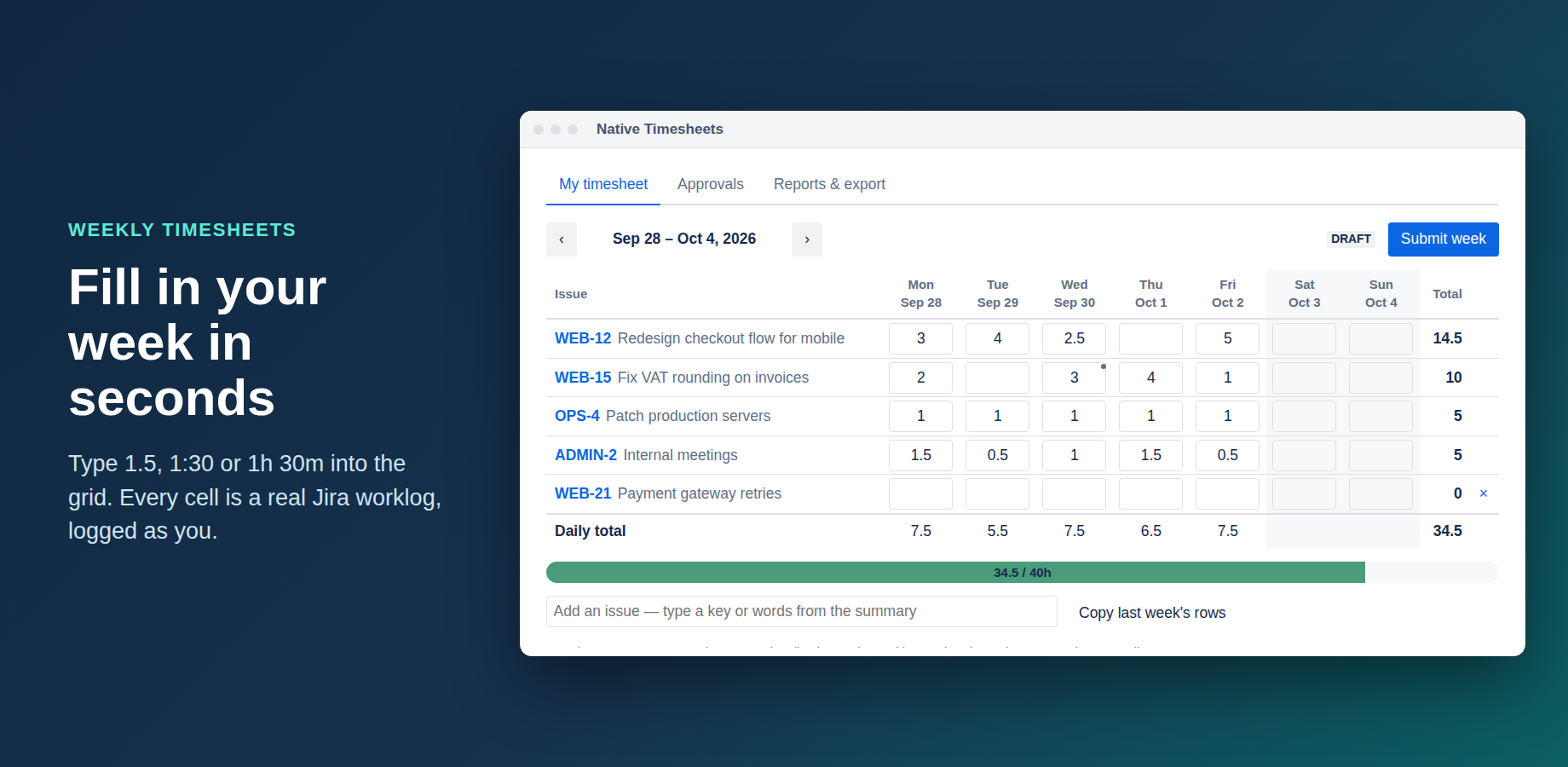Click the Daily total label
The width and height of the screenshot is (1568, 767).
(590, 531)
